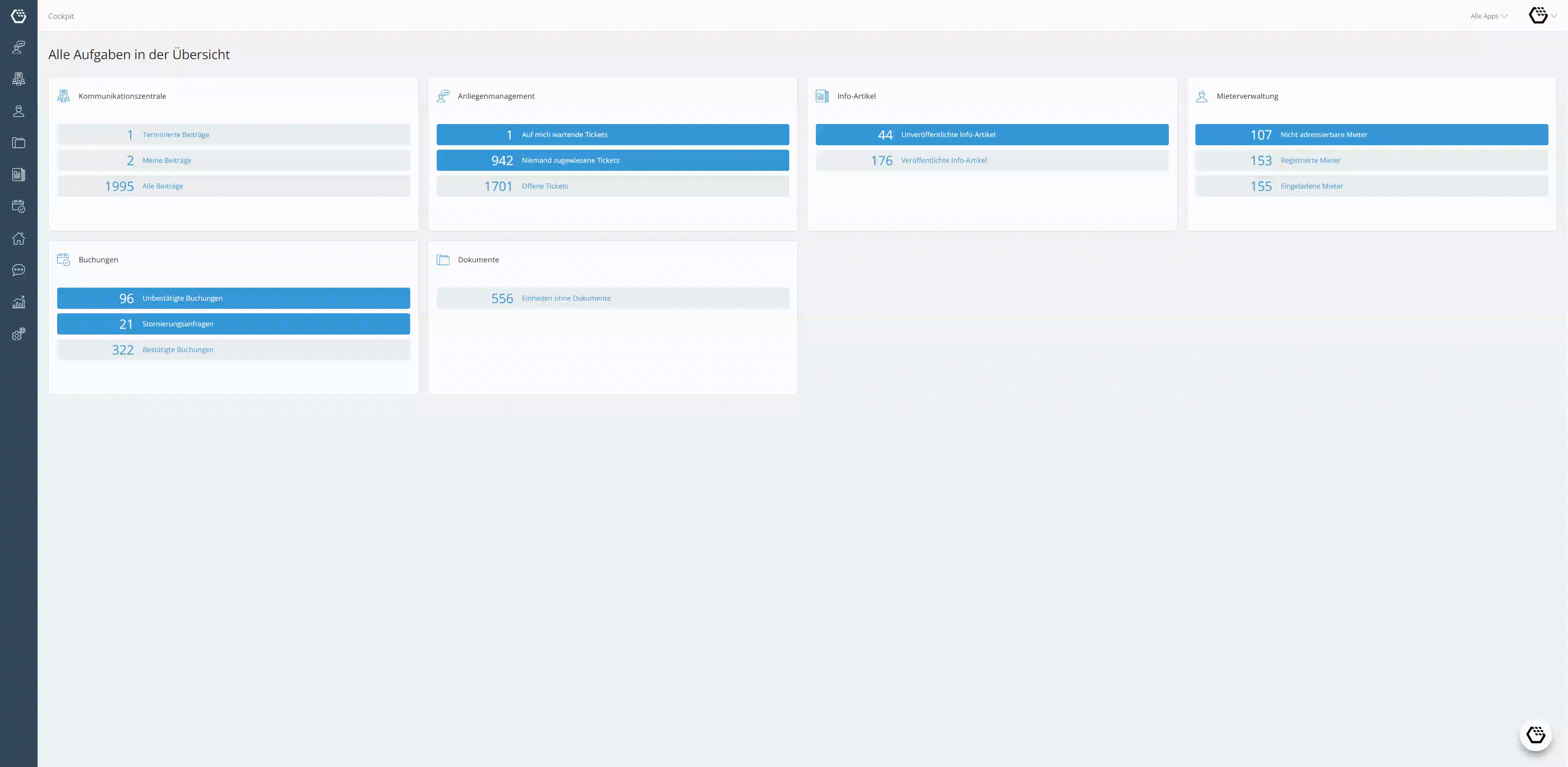The height and width of the screenshot is (767, 1568).
Task: Open the user profile logo menu
Action: point(1542,16)
